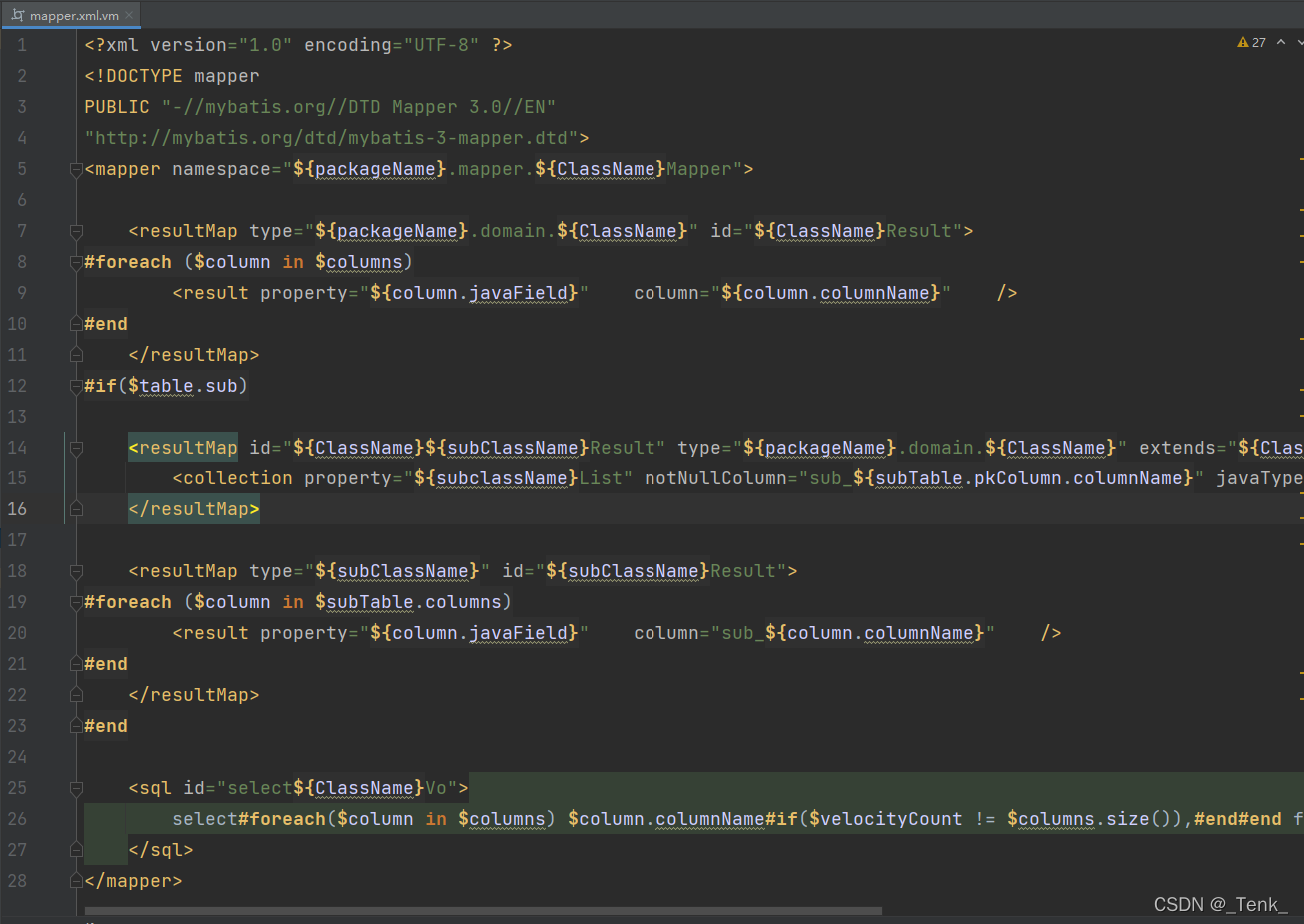
Task: Click line number 1 in the gutter
Action: coord(21,45)
